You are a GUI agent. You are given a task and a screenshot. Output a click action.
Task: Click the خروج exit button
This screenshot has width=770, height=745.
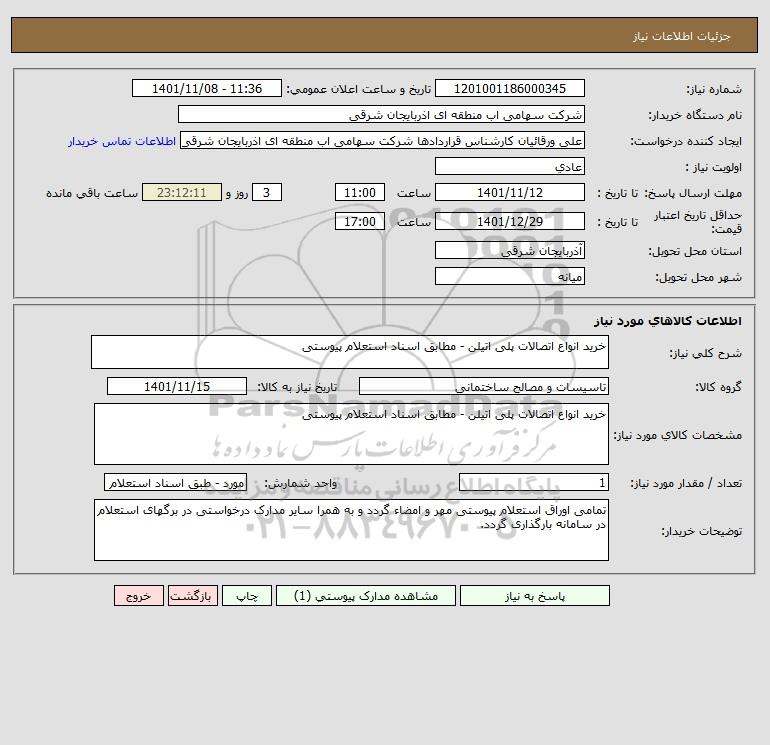[x=138, y=596]
